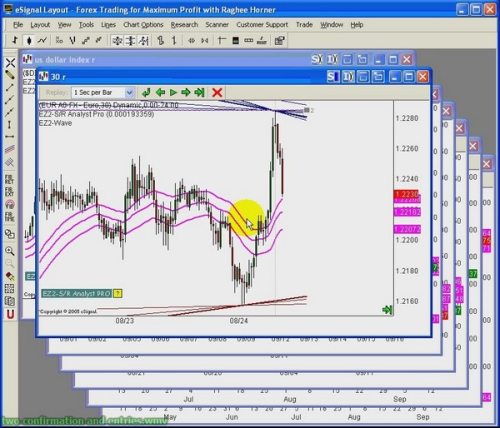Image resolution: width=500 pixels, height=428 pixels.
Task: Play the bar replay
Action: [173, 92]
